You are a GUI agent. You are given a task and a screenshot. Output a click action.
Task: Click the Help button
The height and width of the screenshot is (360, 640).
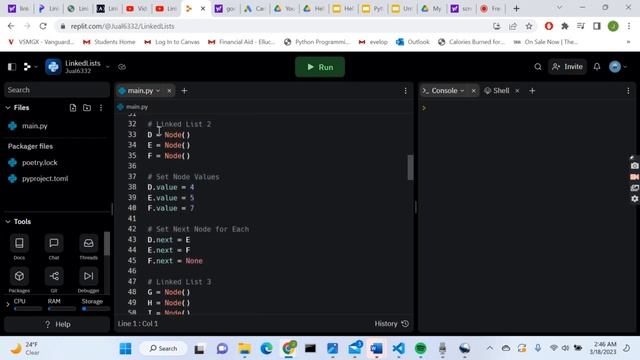point(57,324)
